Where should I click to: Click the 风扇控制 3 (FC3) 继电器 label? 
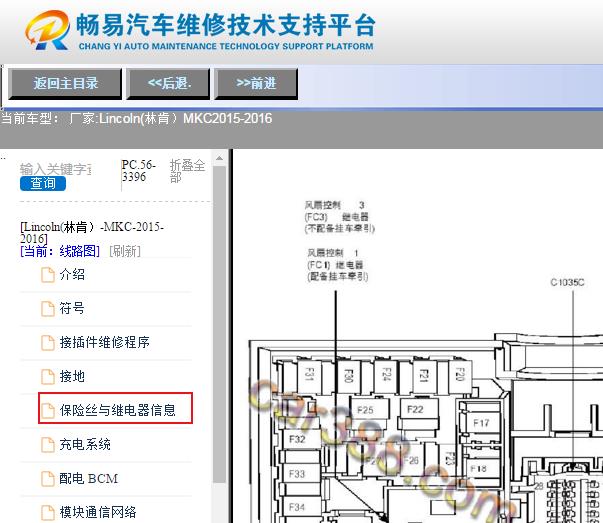point(340,217)
